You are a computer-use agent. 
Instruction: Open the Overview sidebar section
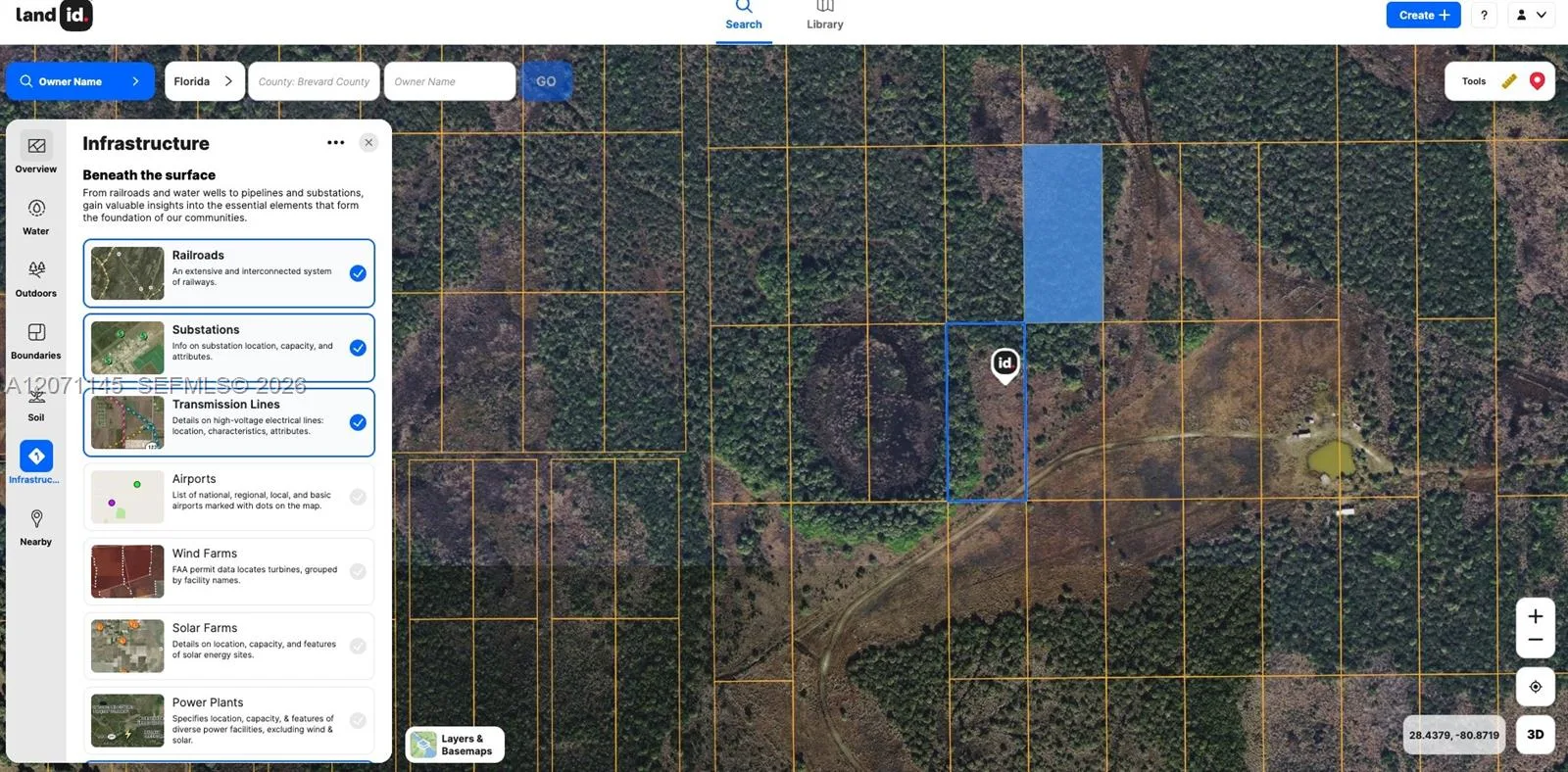click(x=36, y=153)
